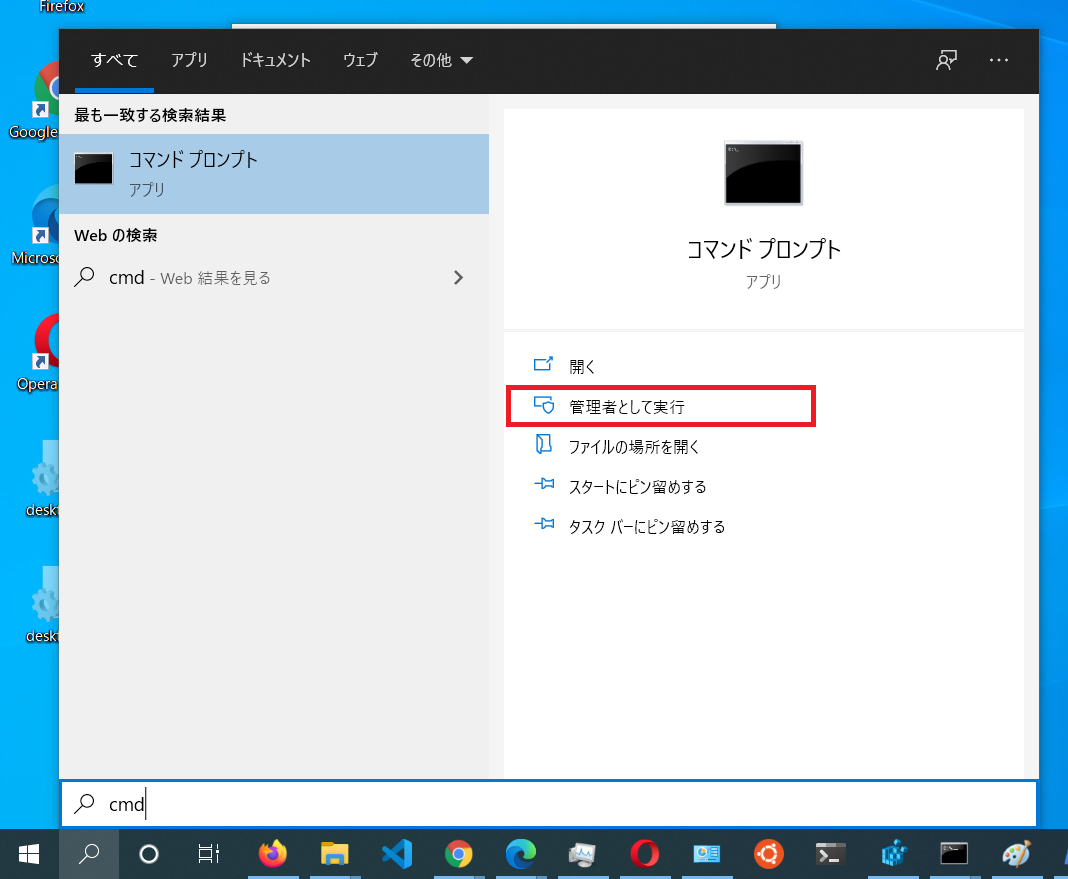Click the cmd search input field
The image size is (1068, 879).
pos(549,804)
